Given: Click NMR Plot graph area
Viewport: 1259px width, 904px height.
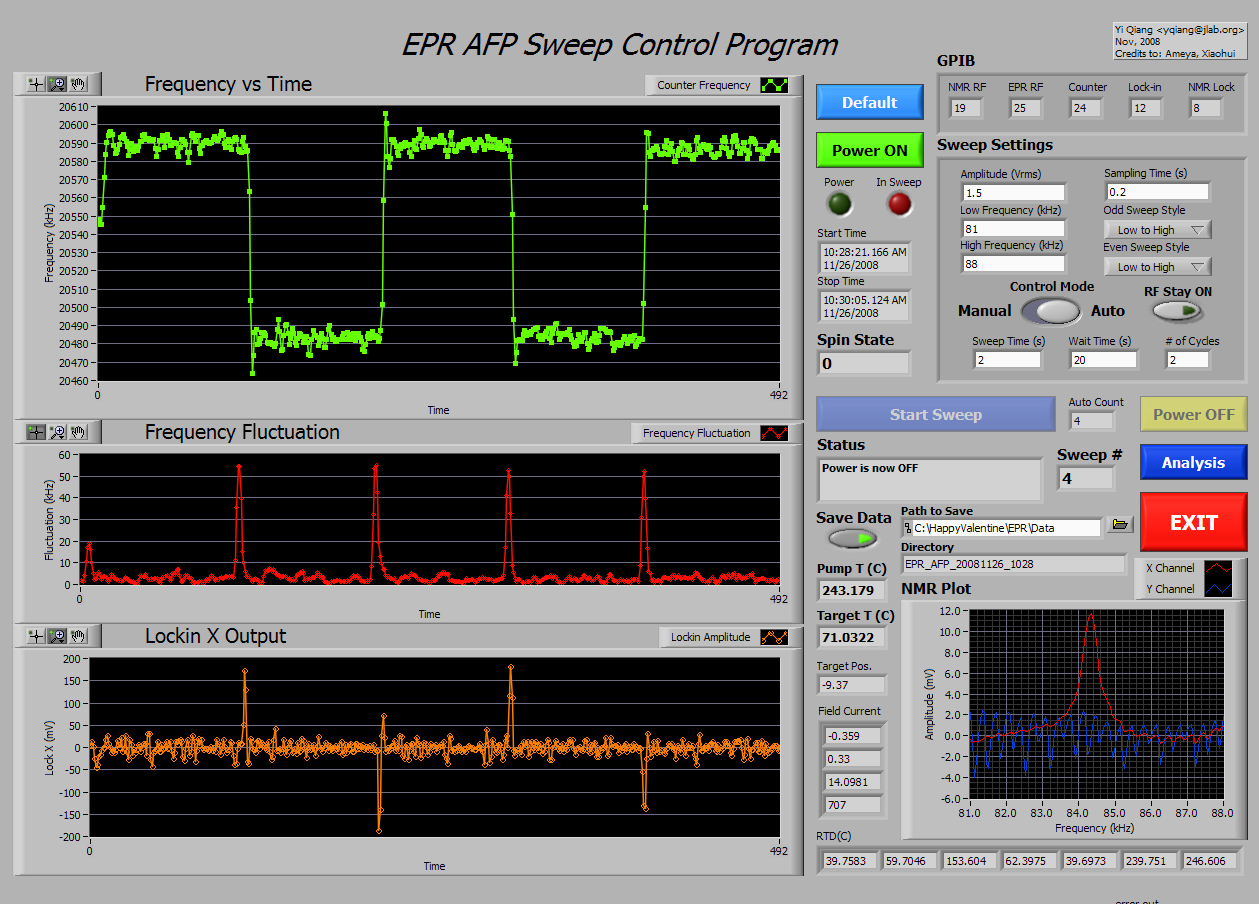Looking at the screenshot, I should tap(1096, 702).
